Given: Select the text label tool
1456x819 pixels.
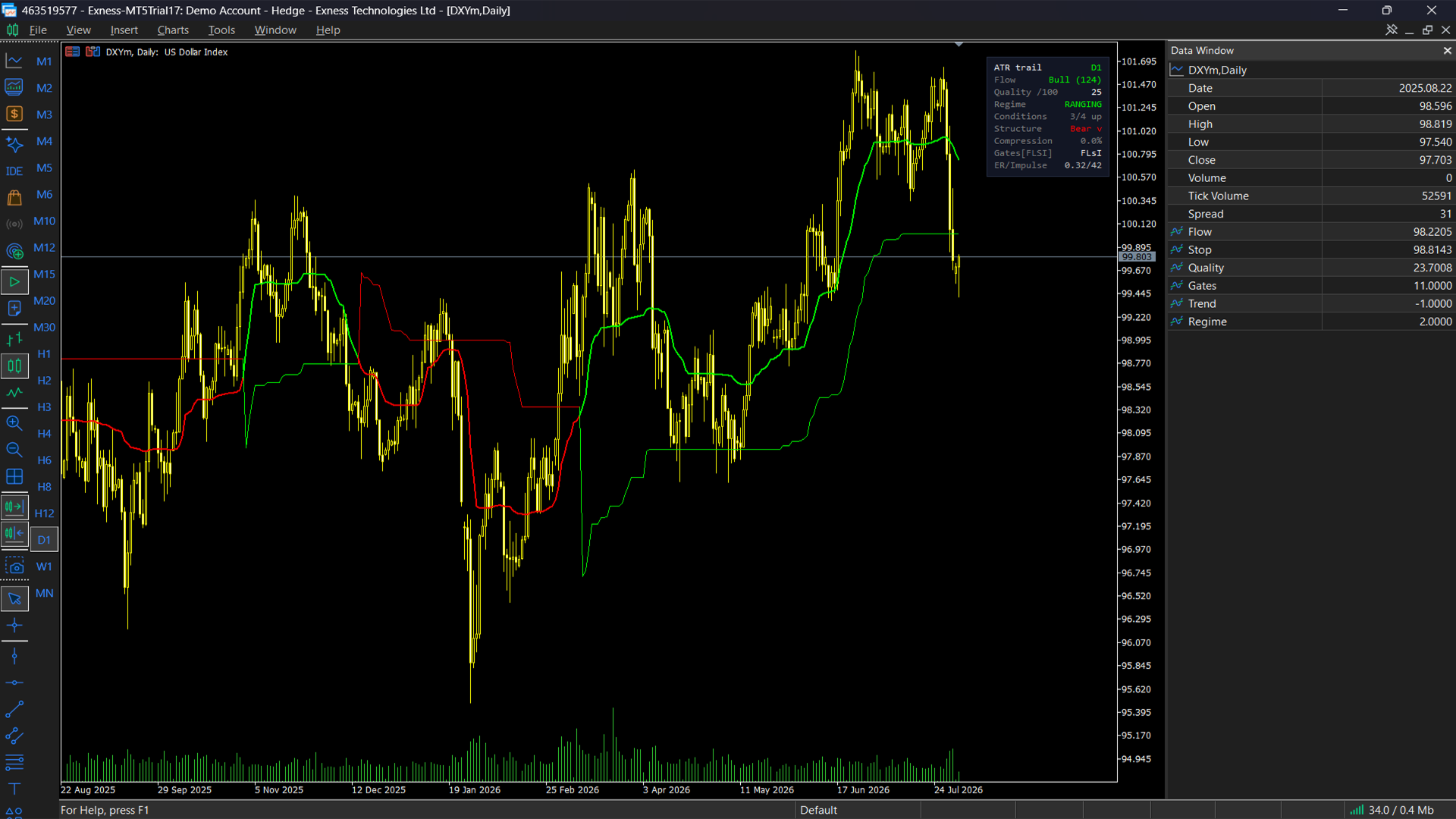Looking at the screenshot, I should click(14, 789).
